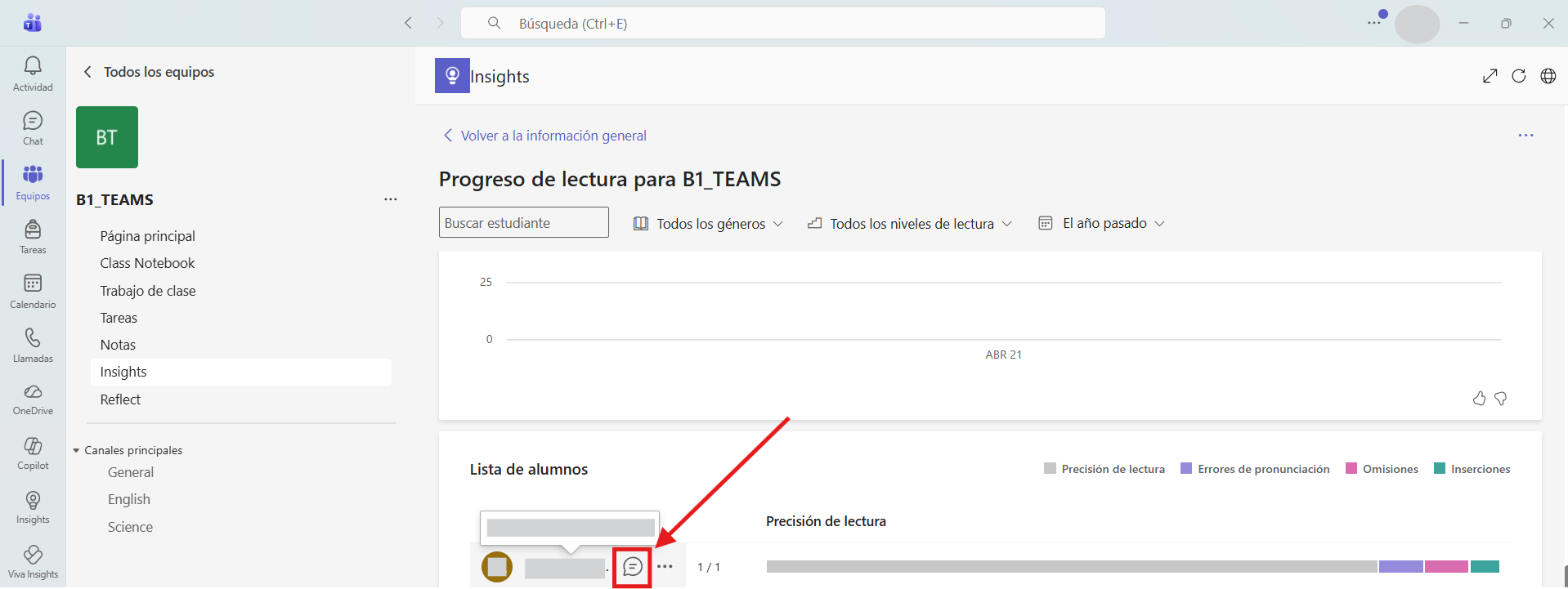
Task: Click the BT team avatar
Action: click(x=107, y=137)
